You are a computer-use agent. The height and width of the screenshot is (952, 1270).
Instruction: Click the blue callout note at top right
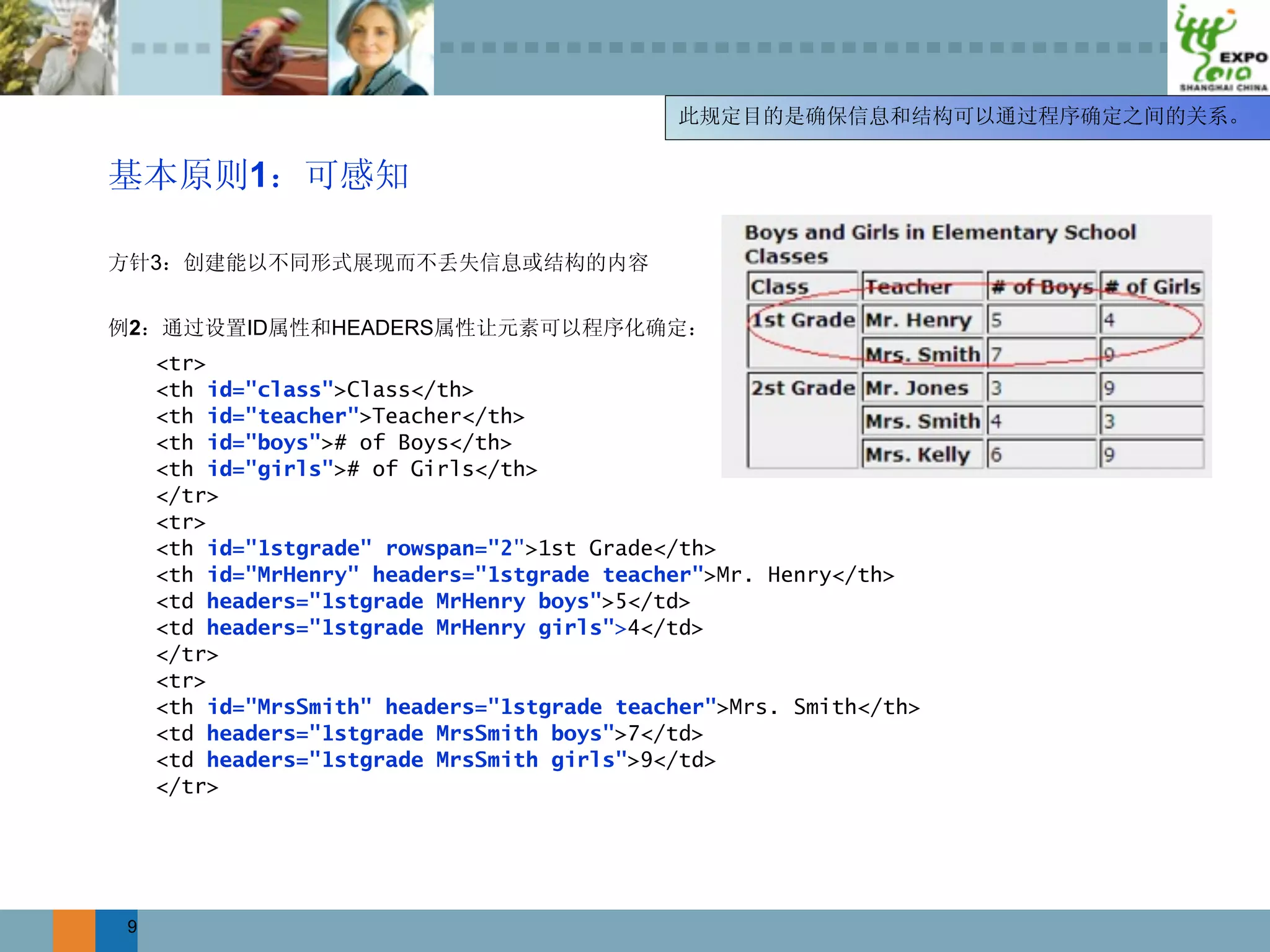pos(966,117)
